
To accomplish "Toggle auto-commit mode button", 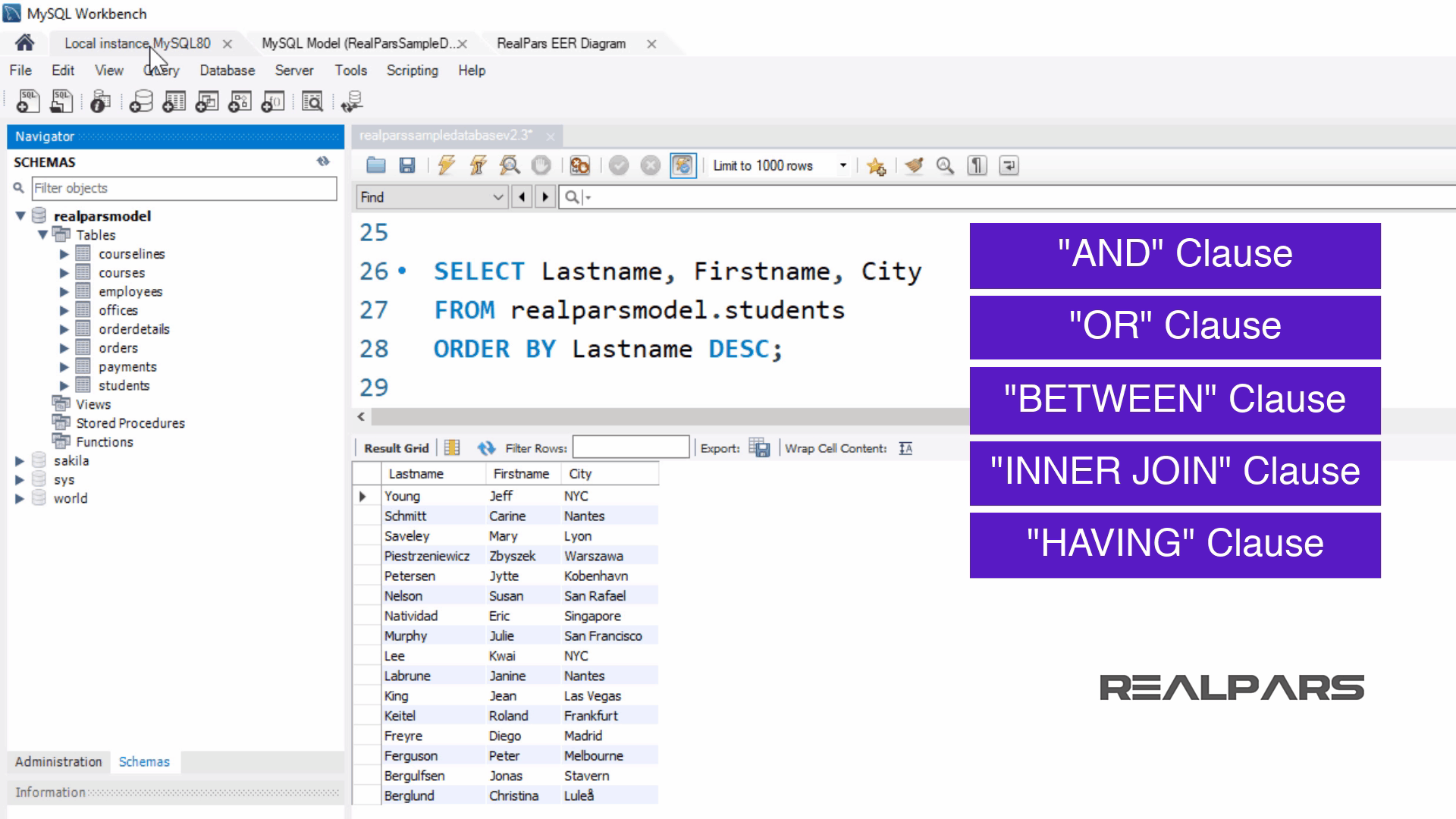I will click(682, 165).
